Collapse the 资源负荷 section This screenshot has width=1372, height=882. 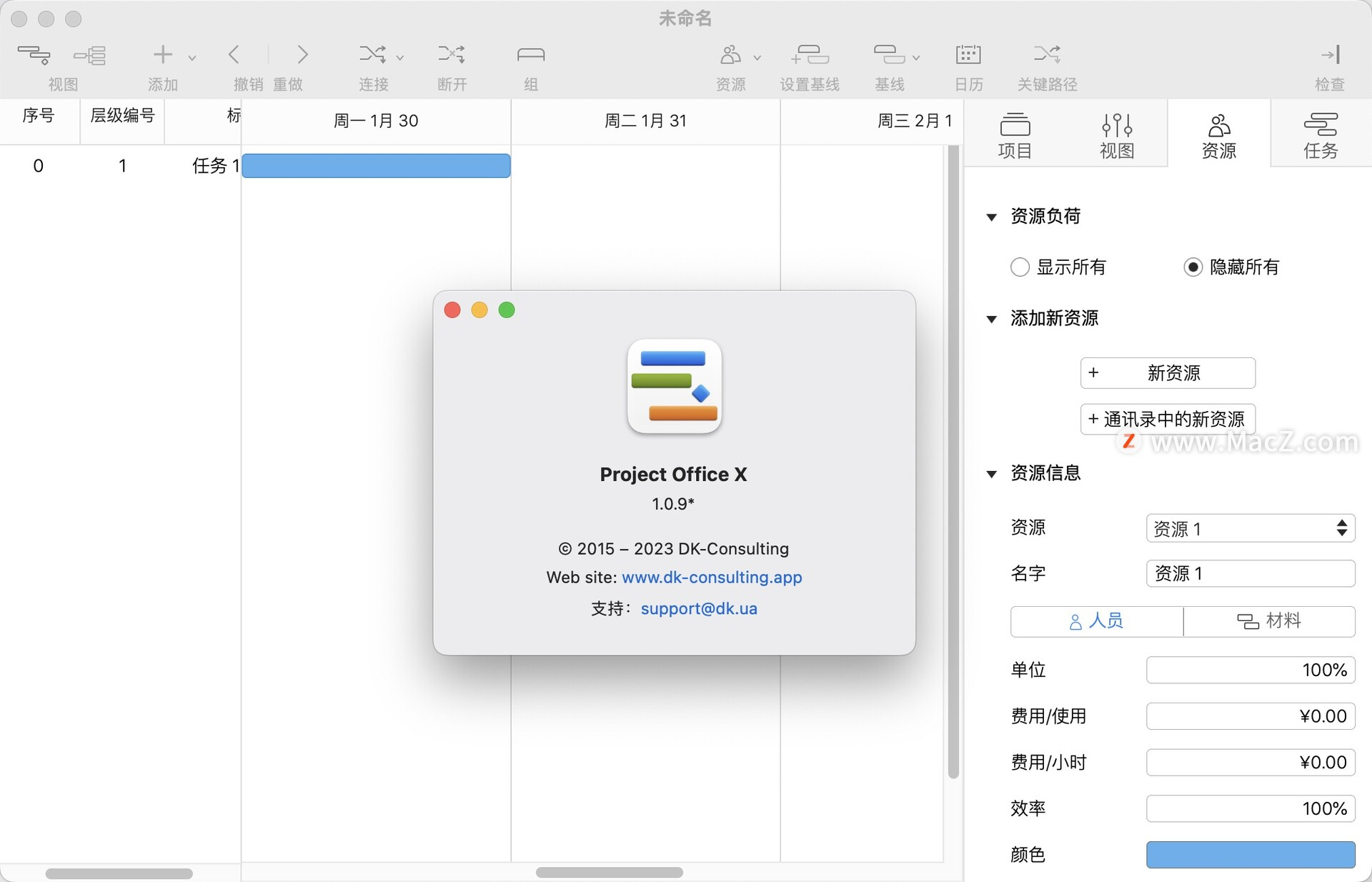click(x=993, y=218)
